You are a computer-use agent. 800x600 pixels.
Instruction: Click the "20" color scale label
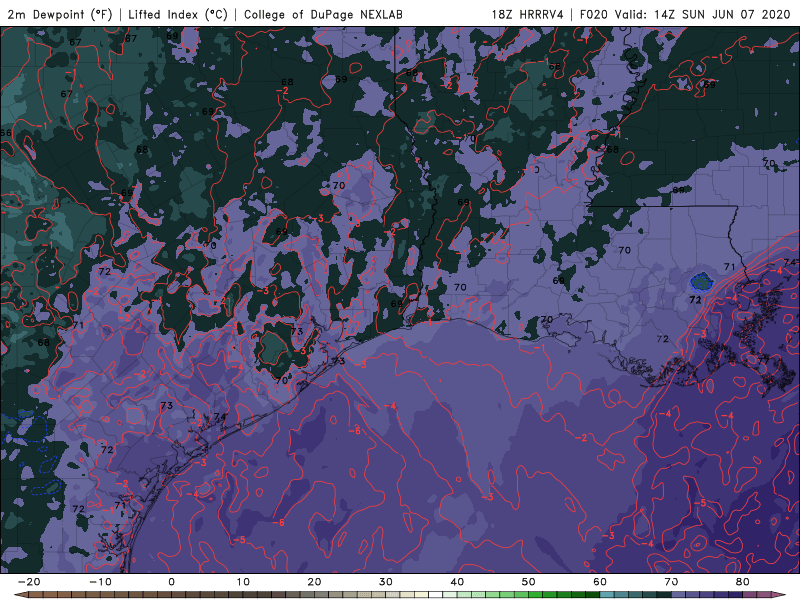pyautogui.click(x=314, y=582)
